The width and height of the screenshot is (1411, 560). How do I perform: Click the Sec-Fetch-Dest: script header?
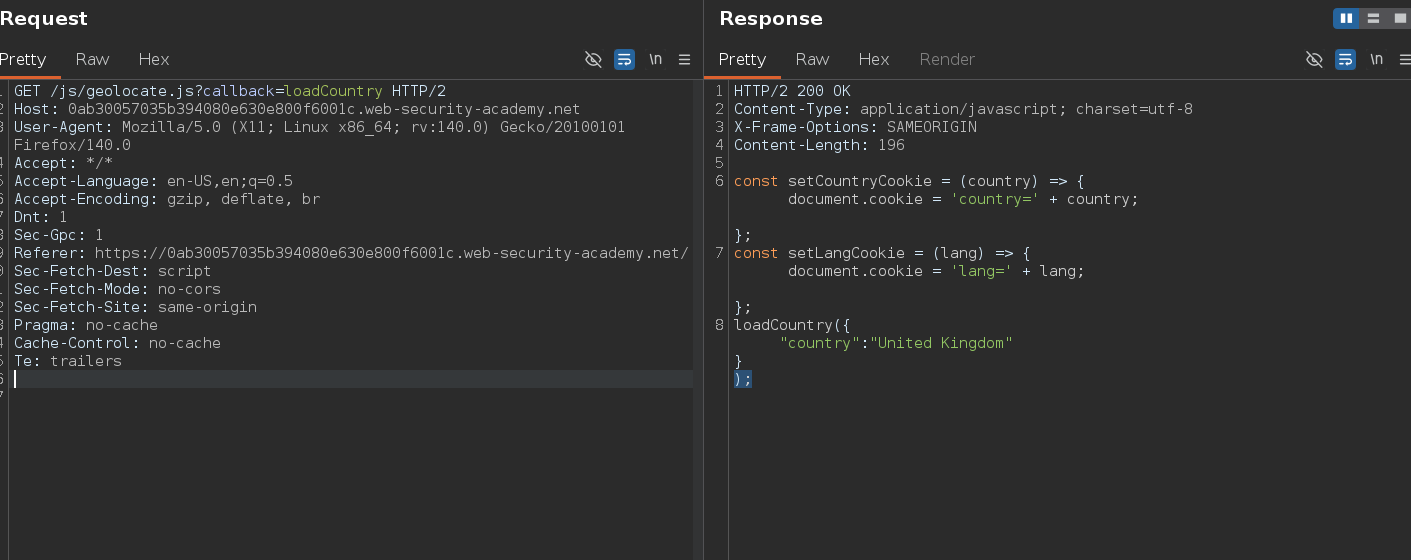point(113,271)
